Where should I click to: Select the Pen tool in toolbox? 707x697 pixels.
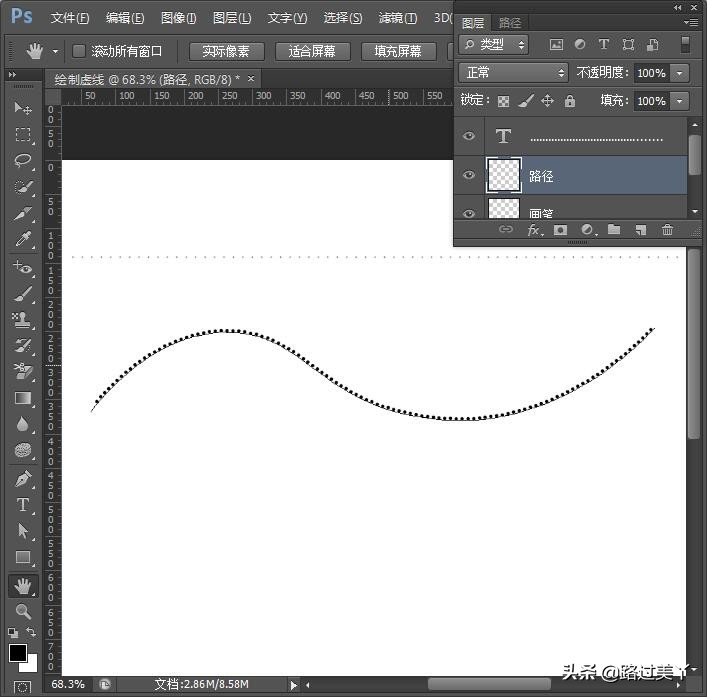pyautogui.click(x=23, y=479)
